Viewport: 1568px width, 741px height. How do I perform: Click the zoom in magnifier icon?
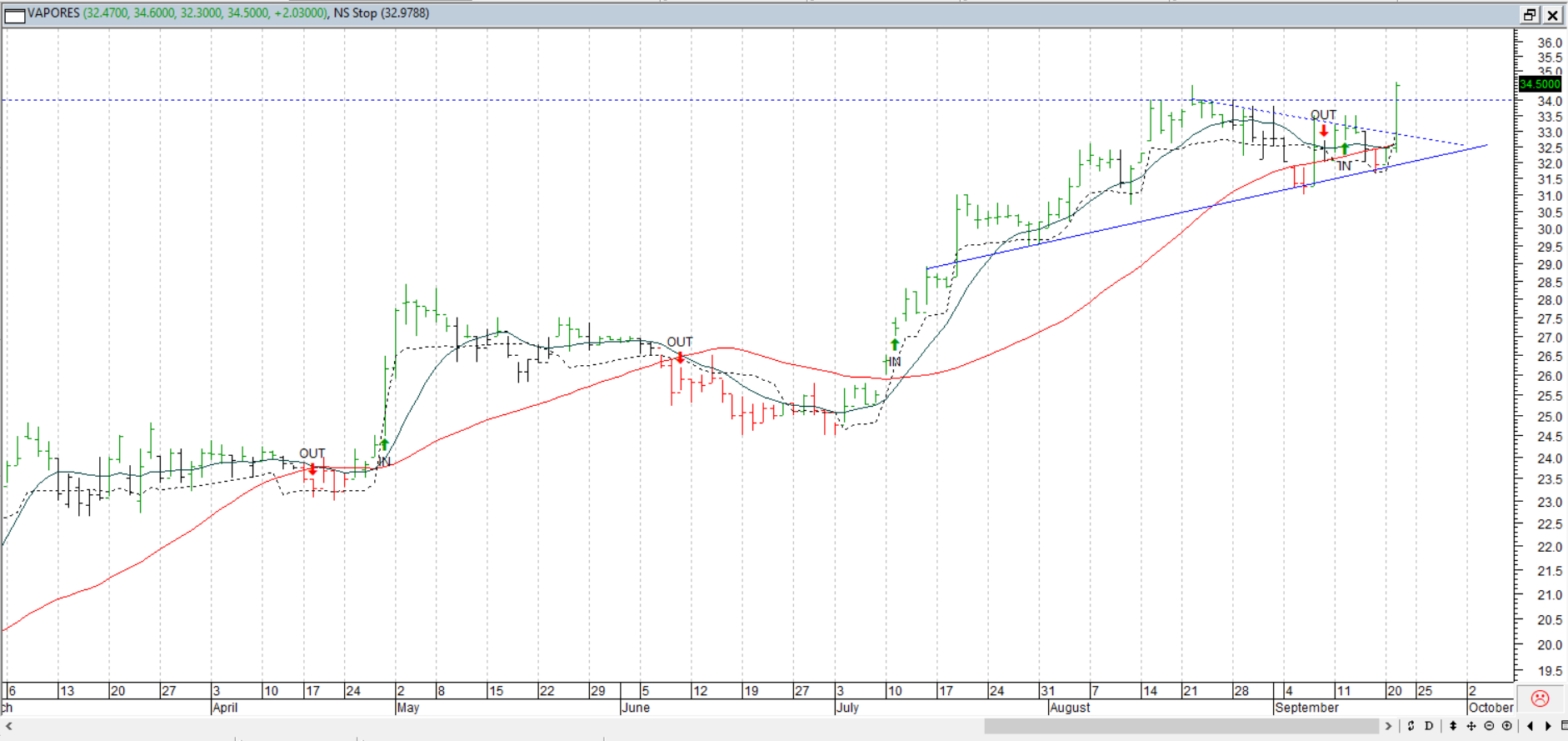point(1507,726)
